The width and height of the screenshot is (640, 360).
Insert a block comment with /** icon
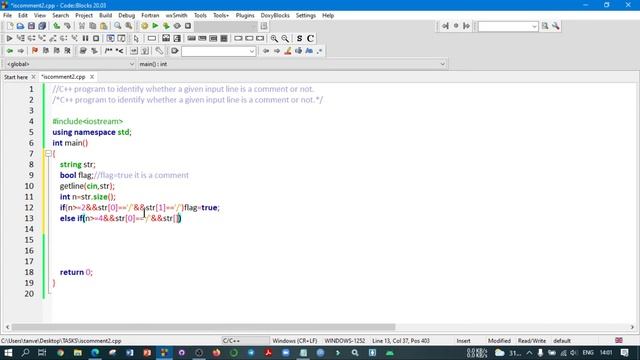(x=109, y=51)
